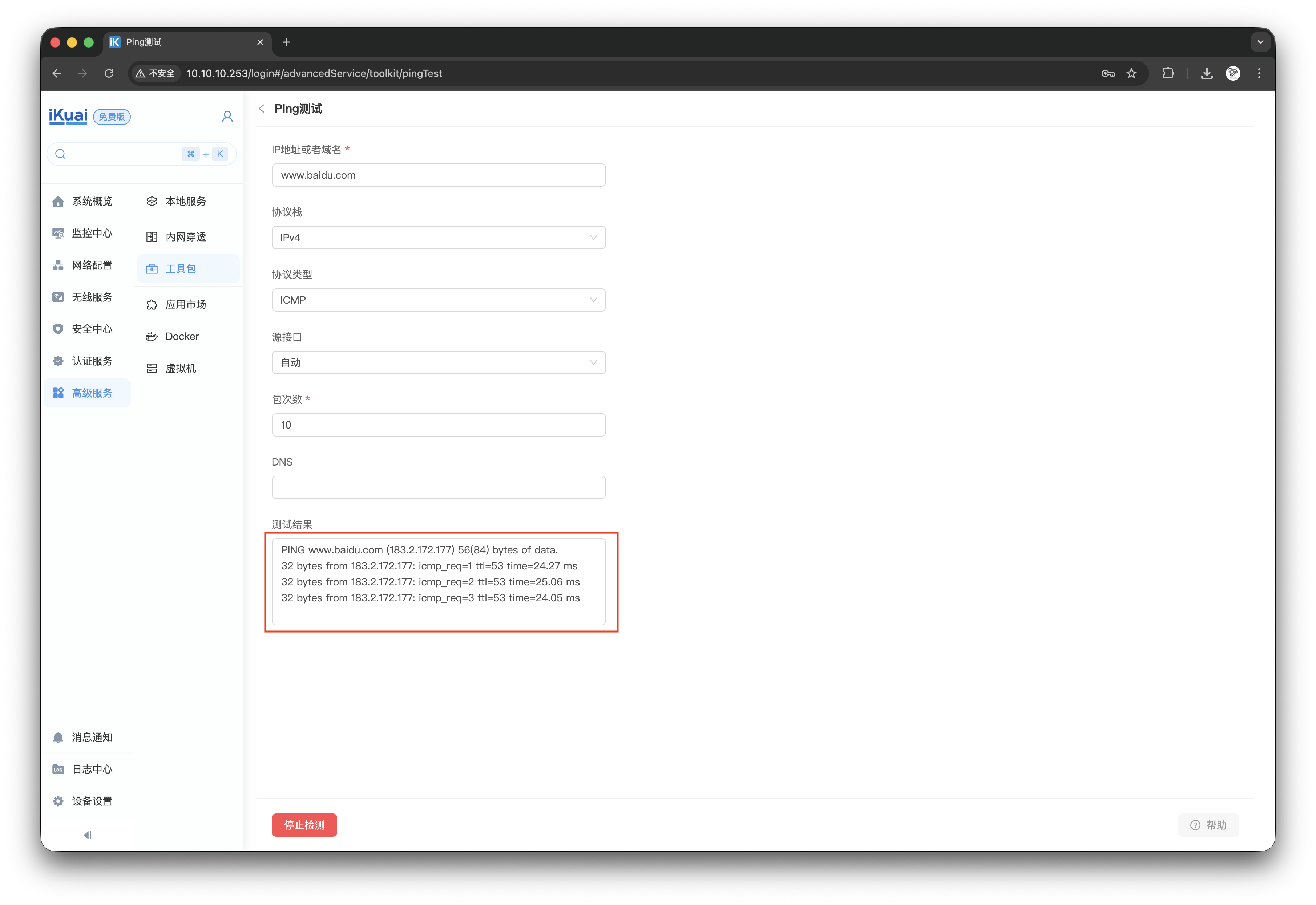
Task: Open the browser extensions puzzle icon
Action: [1167, 73]
